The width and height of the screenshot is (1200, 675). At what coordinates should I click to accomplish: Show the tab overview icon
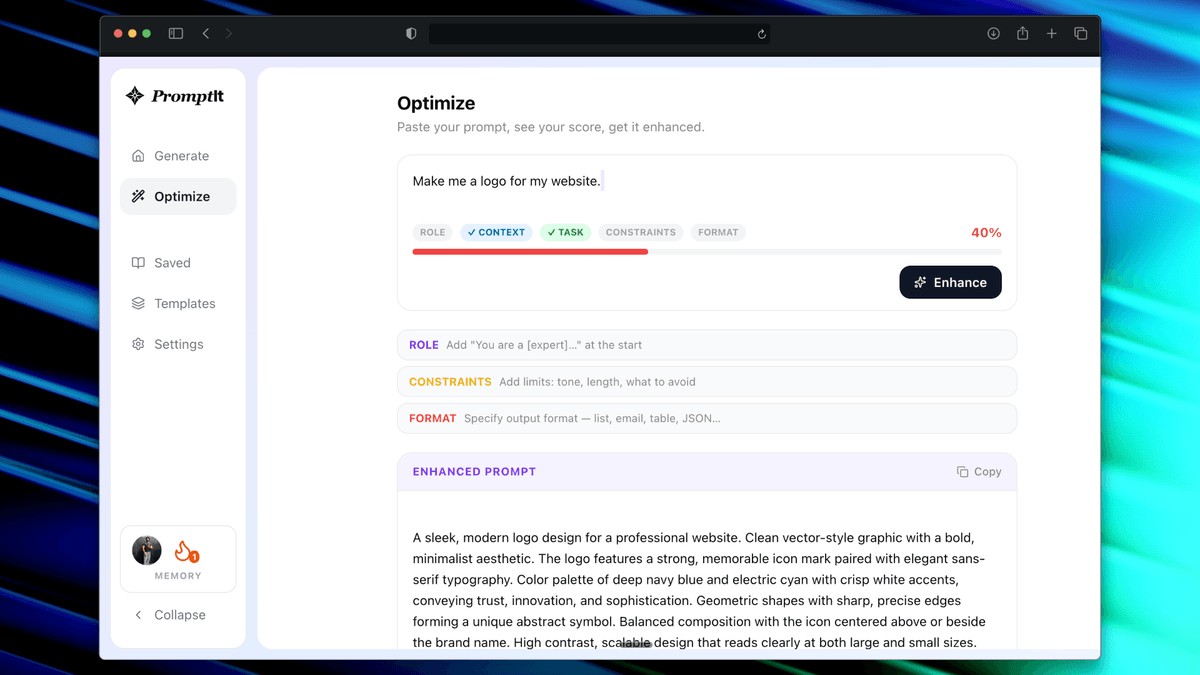[1081, 33]
